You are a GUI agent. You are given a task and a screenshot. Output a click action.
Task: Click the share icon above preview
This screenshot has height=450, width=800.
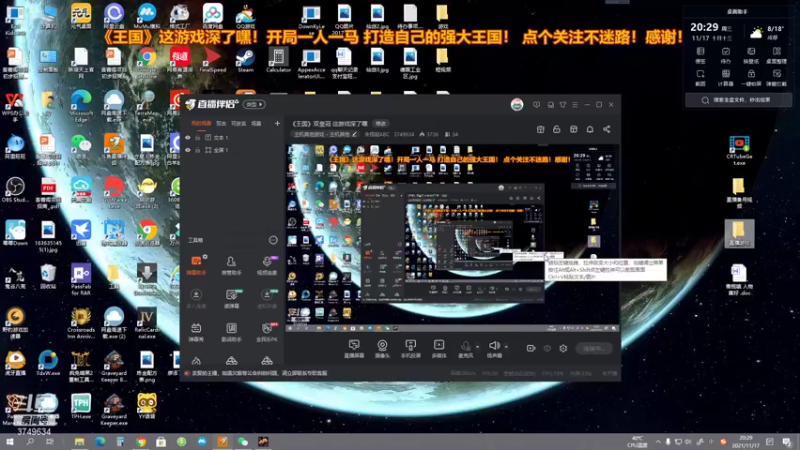tap(607, 130)
